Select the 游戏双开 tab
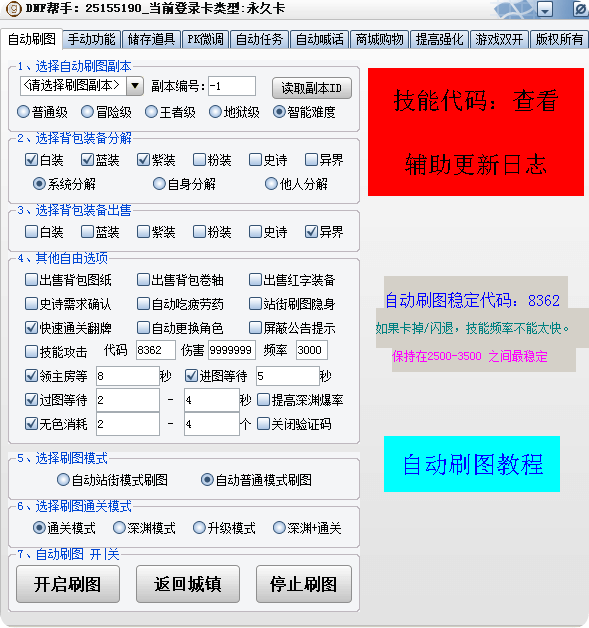 pyautogui.click(x=499, y=40)
